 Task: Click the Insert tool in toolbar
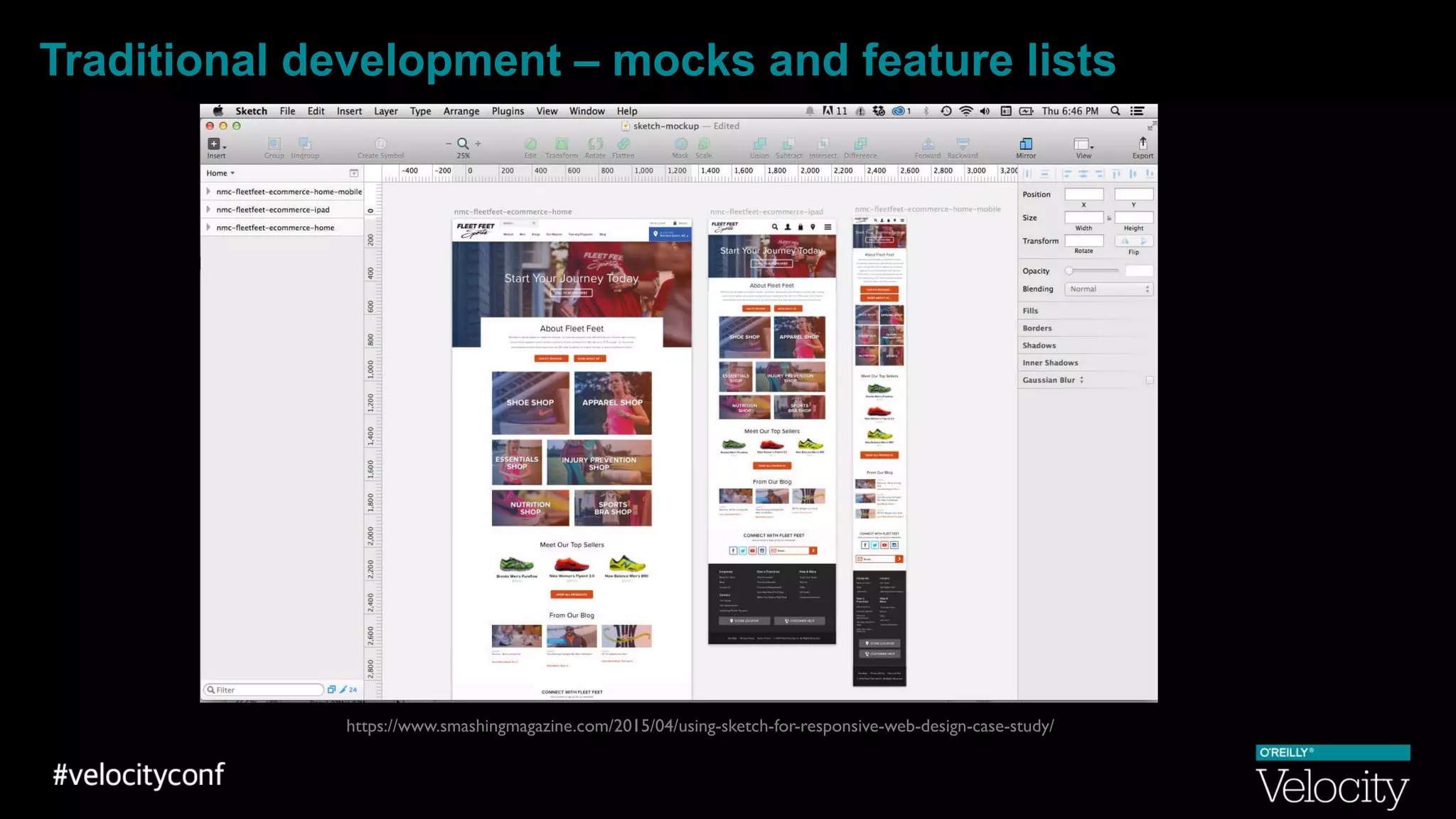(x=216, y=147)
